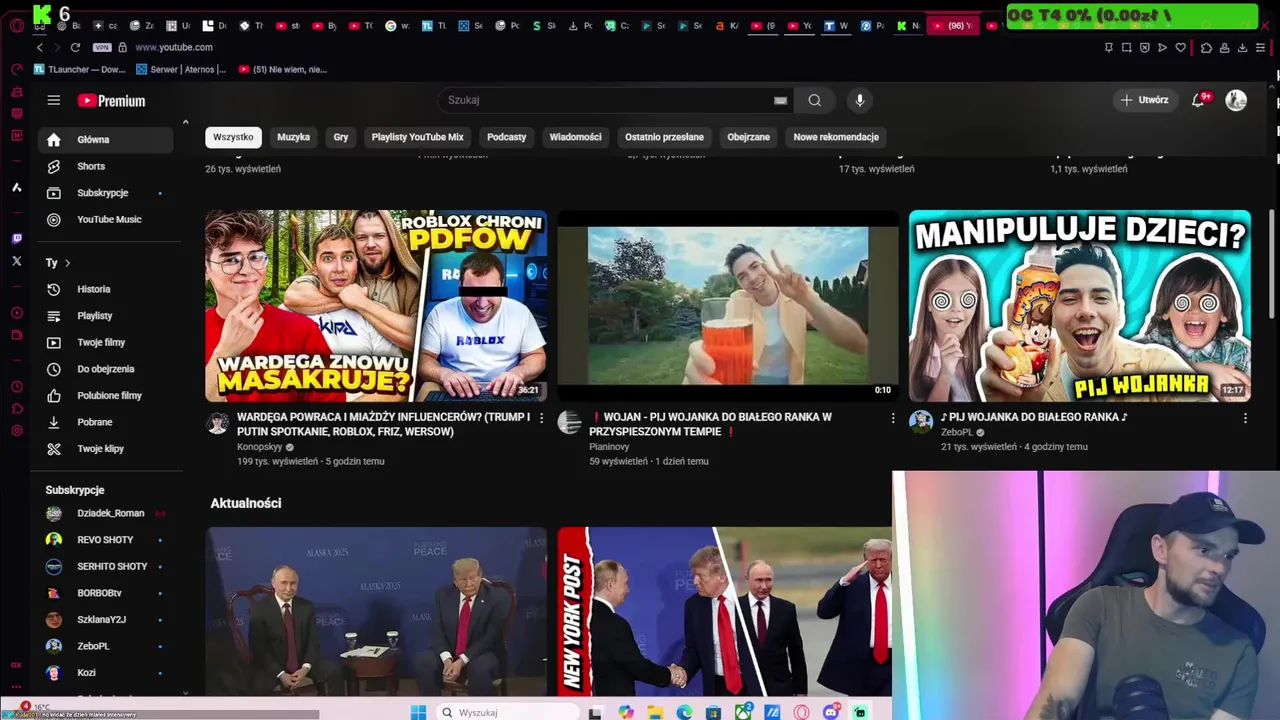Go to Główna in the sidebar
The width and height of the screenshot is (1280, 720).
pos(105,140)
